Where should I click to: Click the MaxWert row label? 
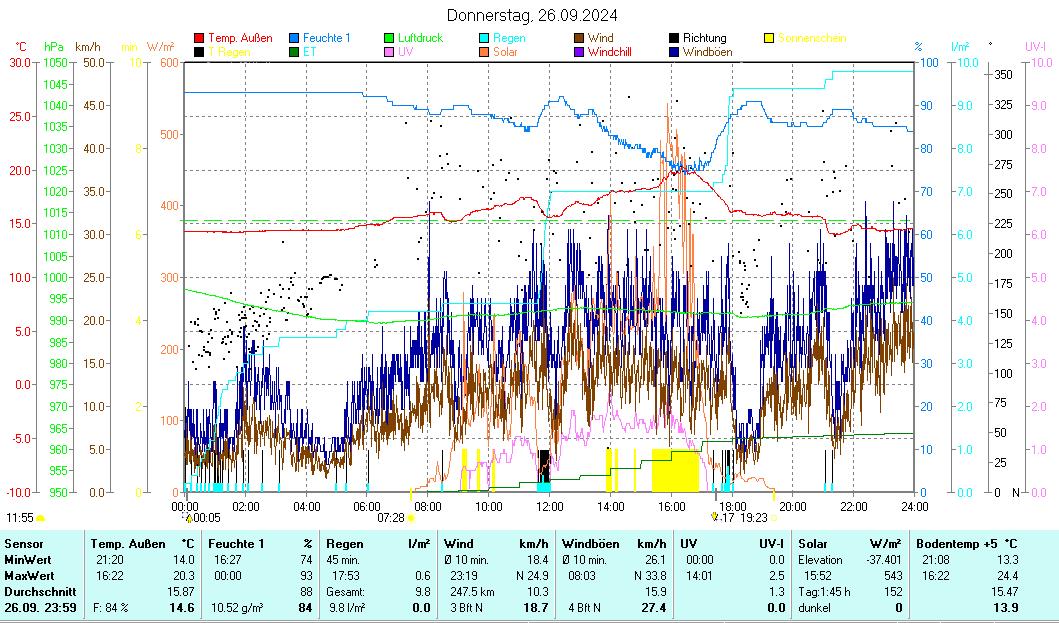tap(28, 576)
